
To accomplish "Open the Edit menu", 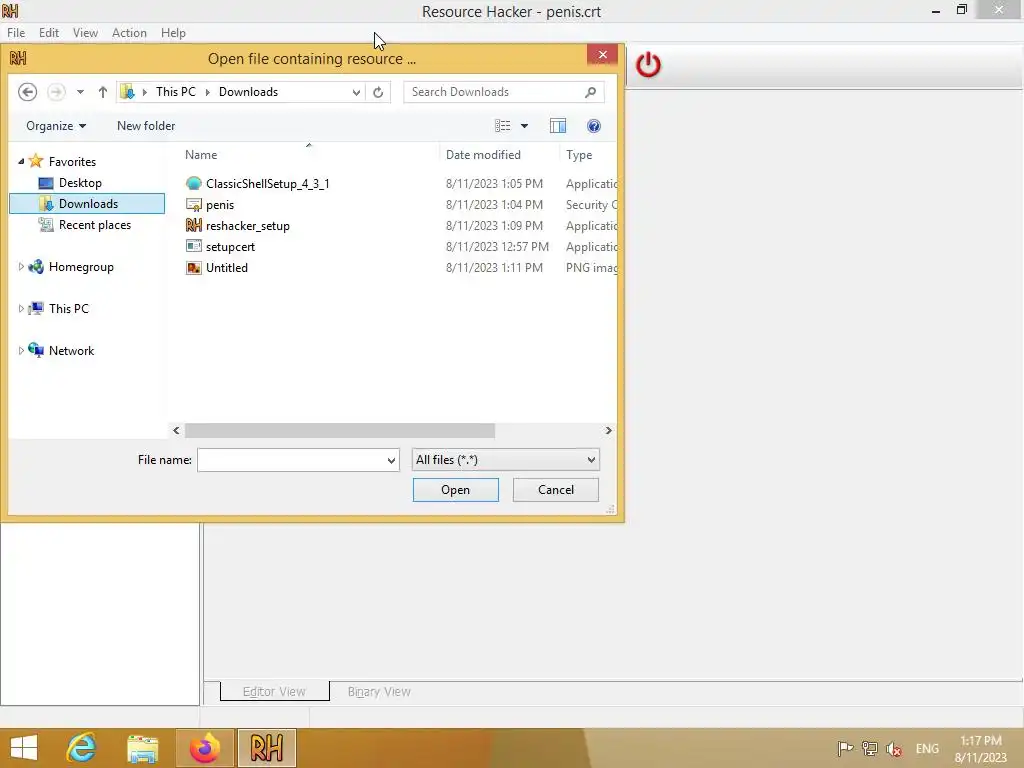I will 49,33.
